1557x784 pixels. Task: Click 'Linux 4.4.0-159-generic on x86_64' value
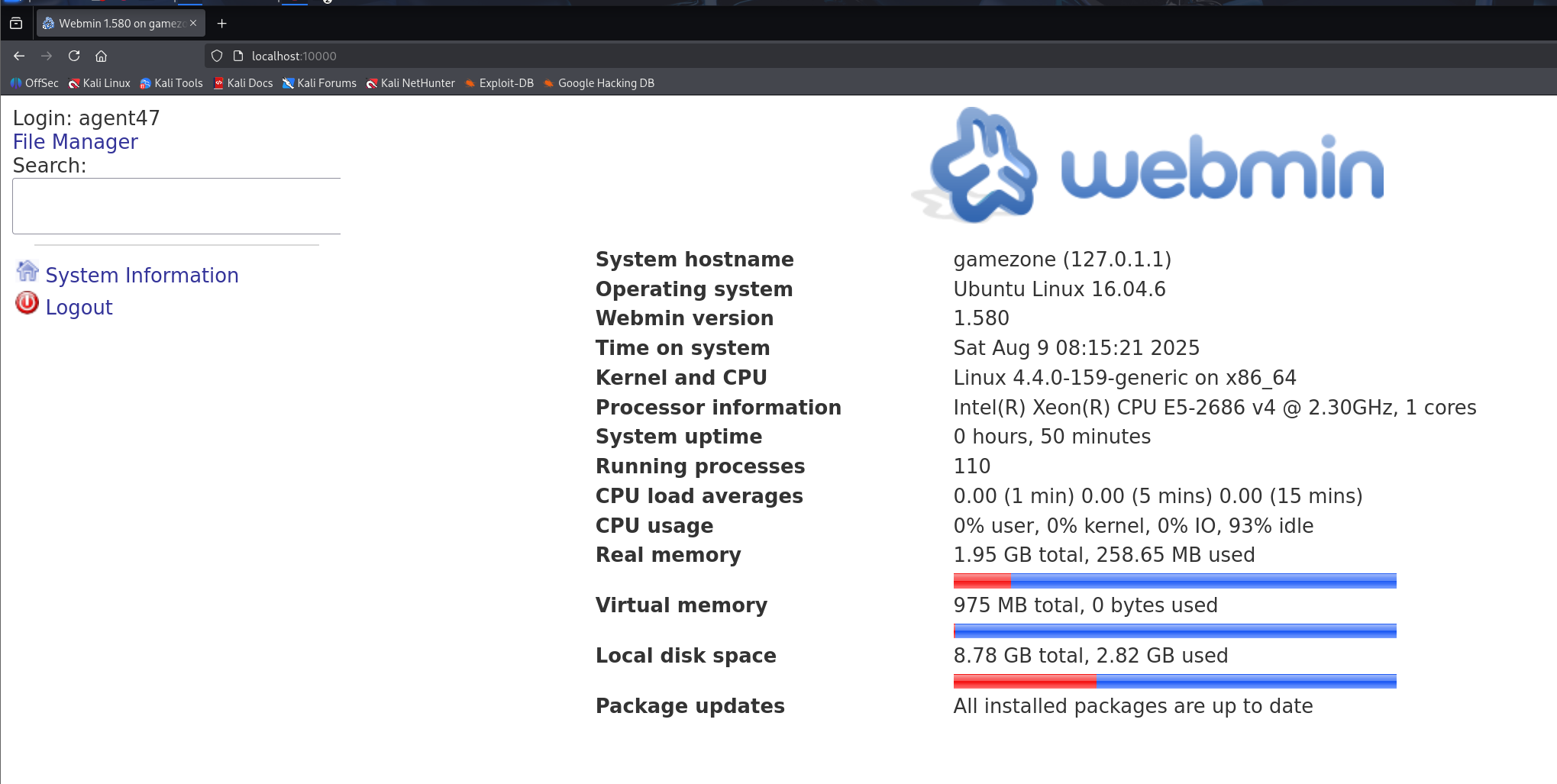point(1125,378)
